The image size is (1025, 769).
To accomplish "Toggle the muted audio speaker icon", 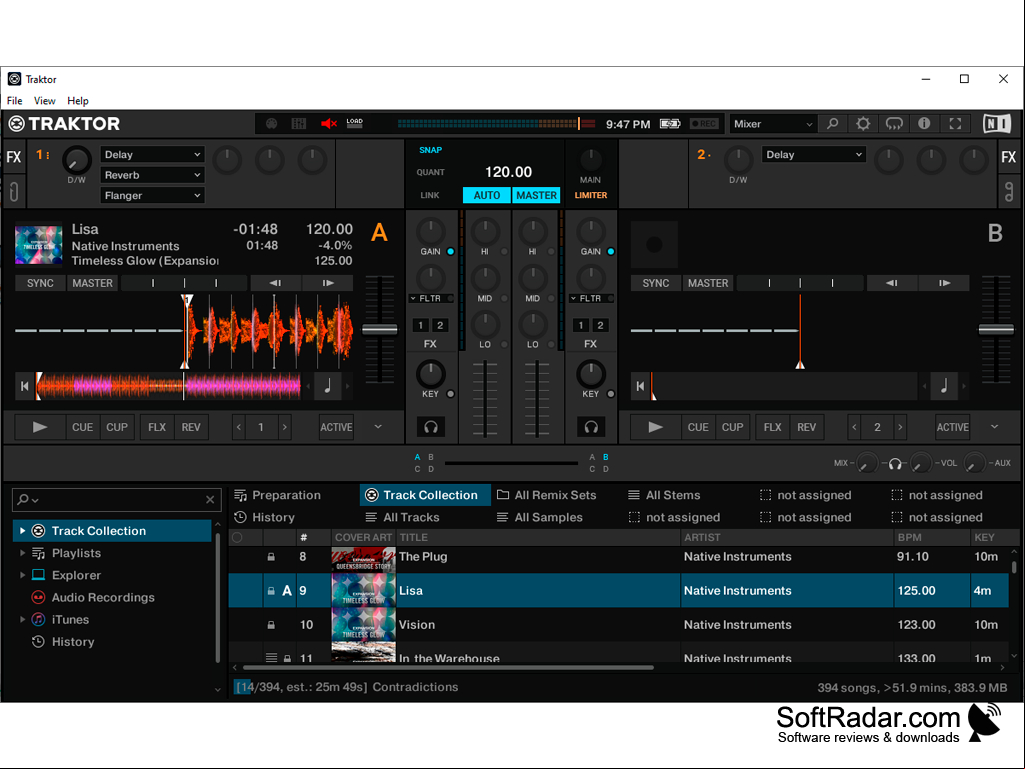I will click(328, 124).
